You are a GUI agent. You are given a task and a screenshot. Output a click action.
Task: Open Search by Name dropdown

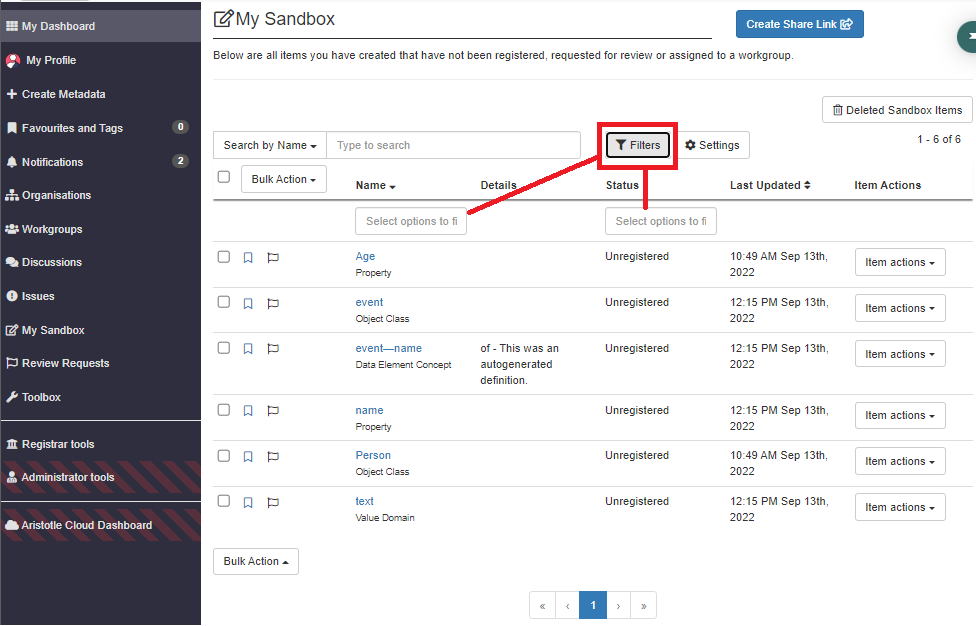pos(270,145)
